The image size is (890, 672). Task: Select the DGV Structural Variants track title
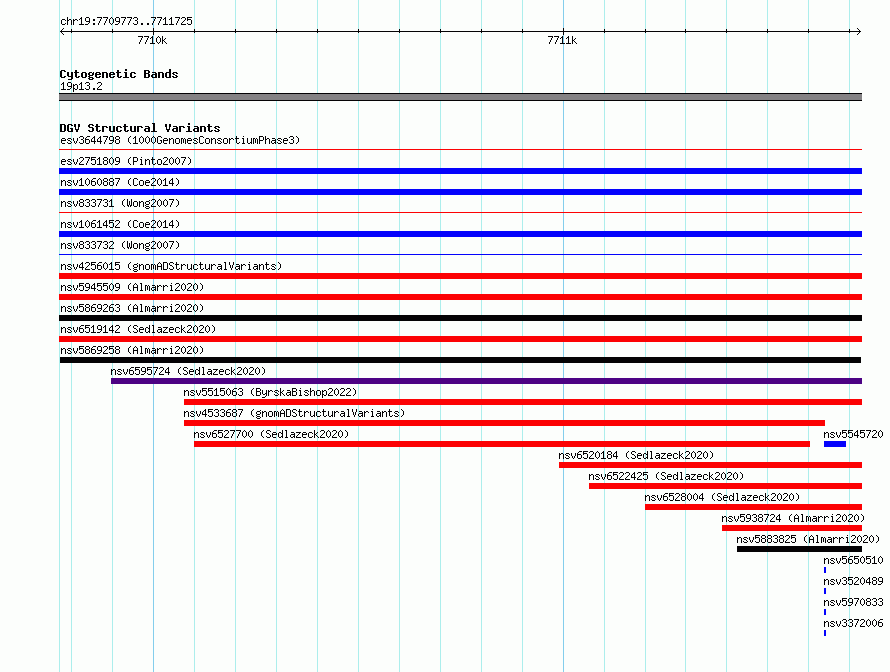pyautogui.click(x=140, y=128)
